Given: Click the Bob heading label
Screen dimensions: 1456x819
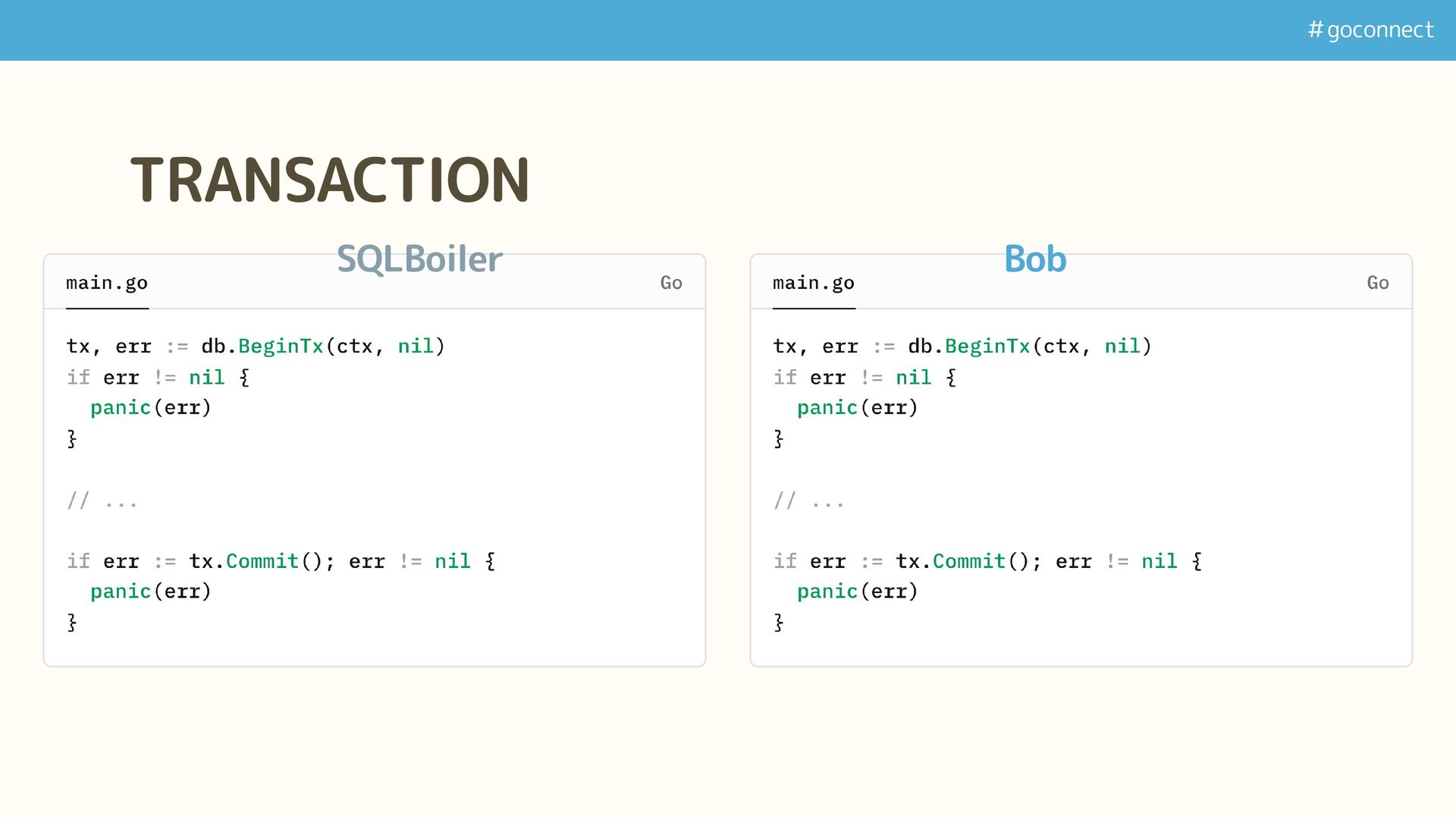Looking at the screenshot, I should (x=1035, y=259).
